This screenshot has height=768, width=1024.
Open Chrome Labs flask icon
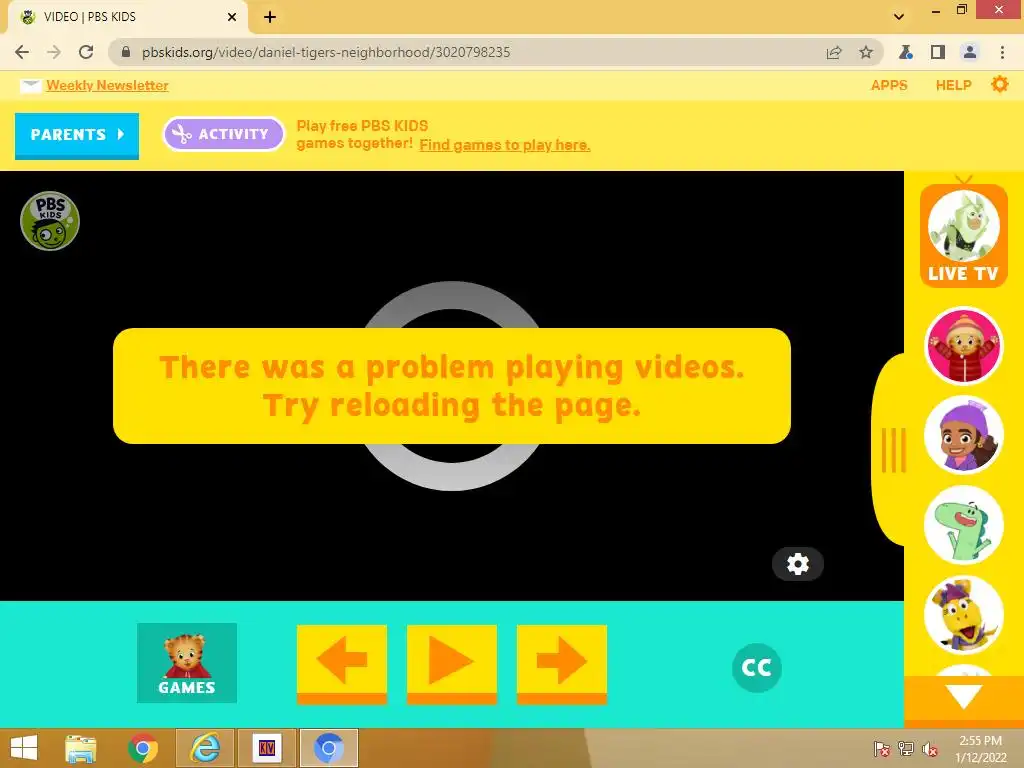point(906,52)
